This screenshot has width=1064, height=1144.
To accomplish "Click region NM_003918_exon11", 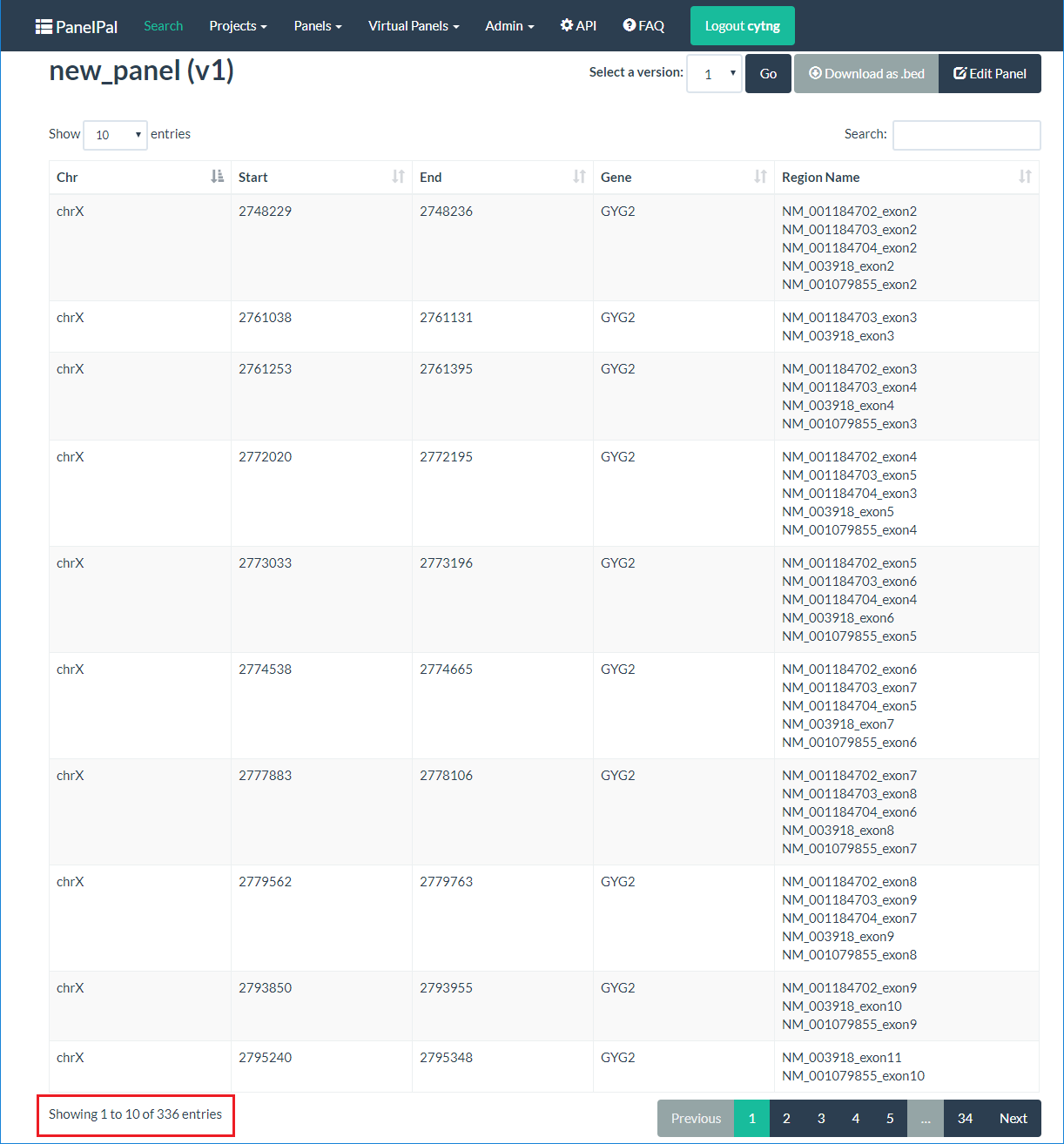I will tap(841, 1058).
